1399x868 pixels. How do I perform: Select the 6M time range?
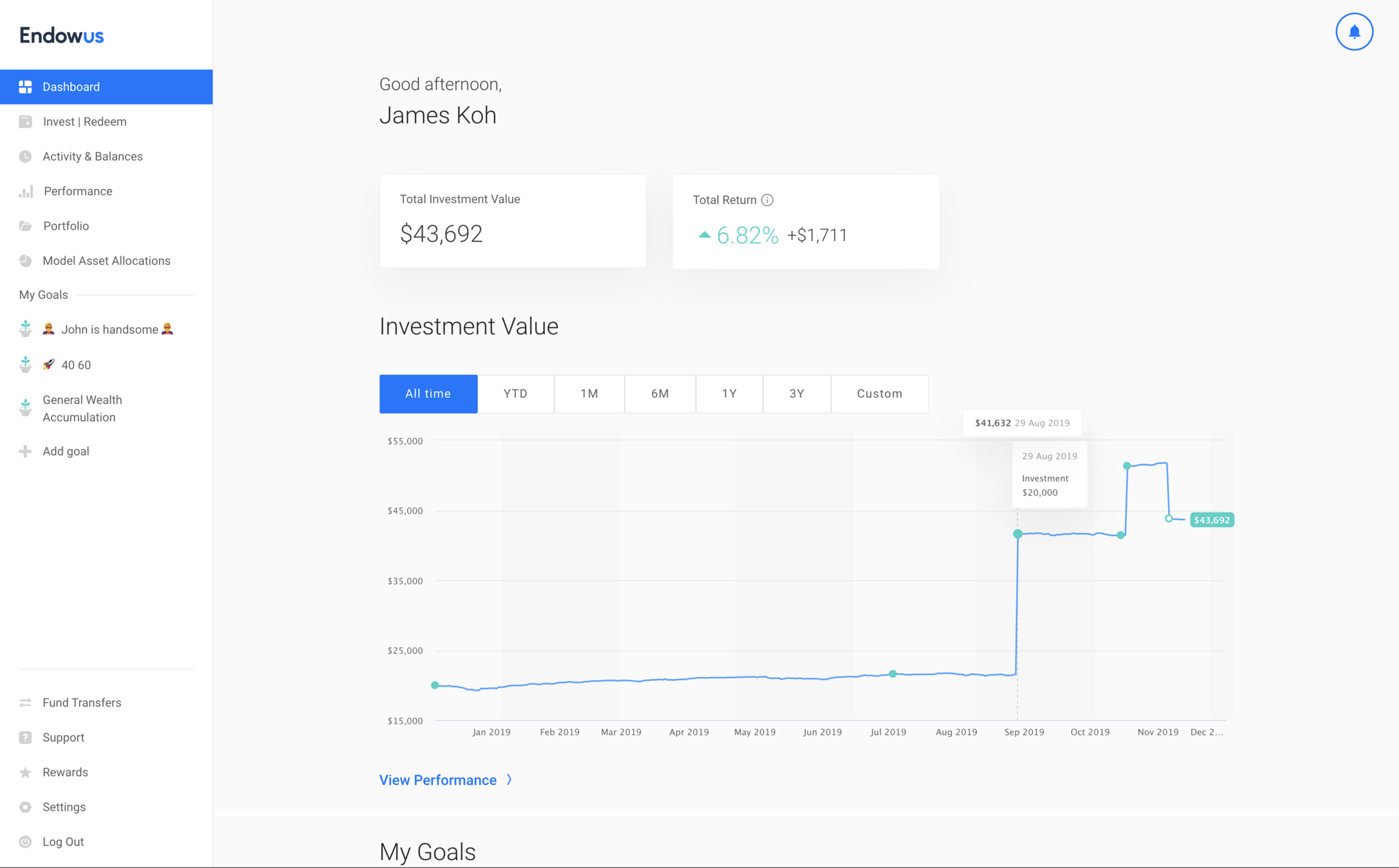[x=660, y=393]
